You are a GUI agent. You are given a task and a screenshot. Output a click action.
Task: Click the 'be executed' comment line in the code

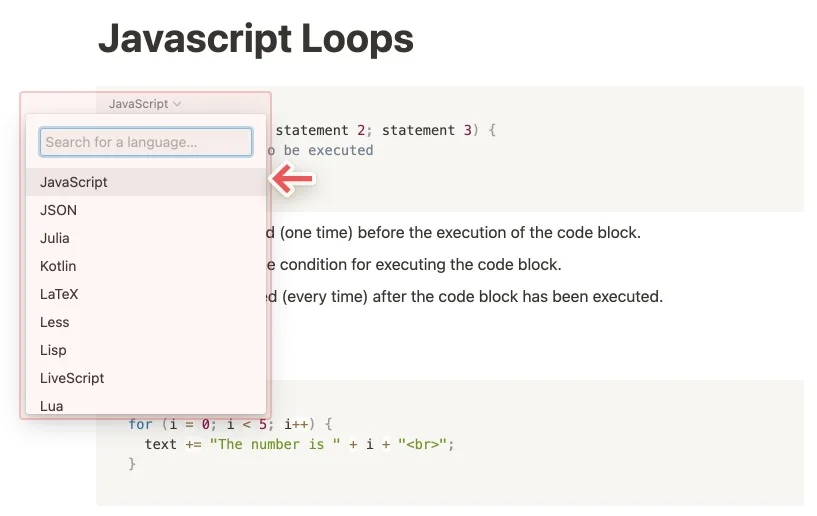point(328,150)
